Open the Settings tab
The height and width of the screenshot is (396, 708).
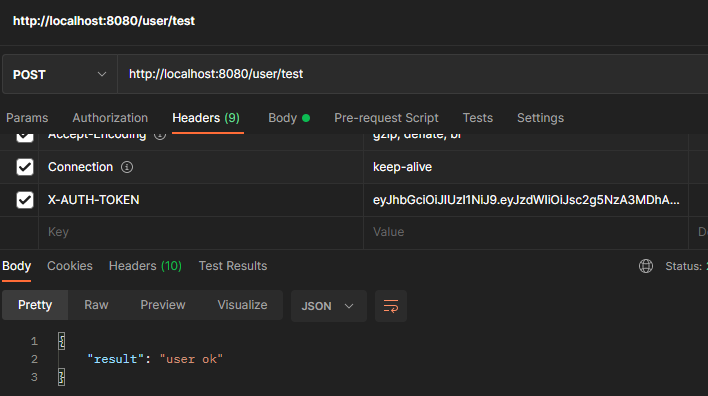(540, 118)
